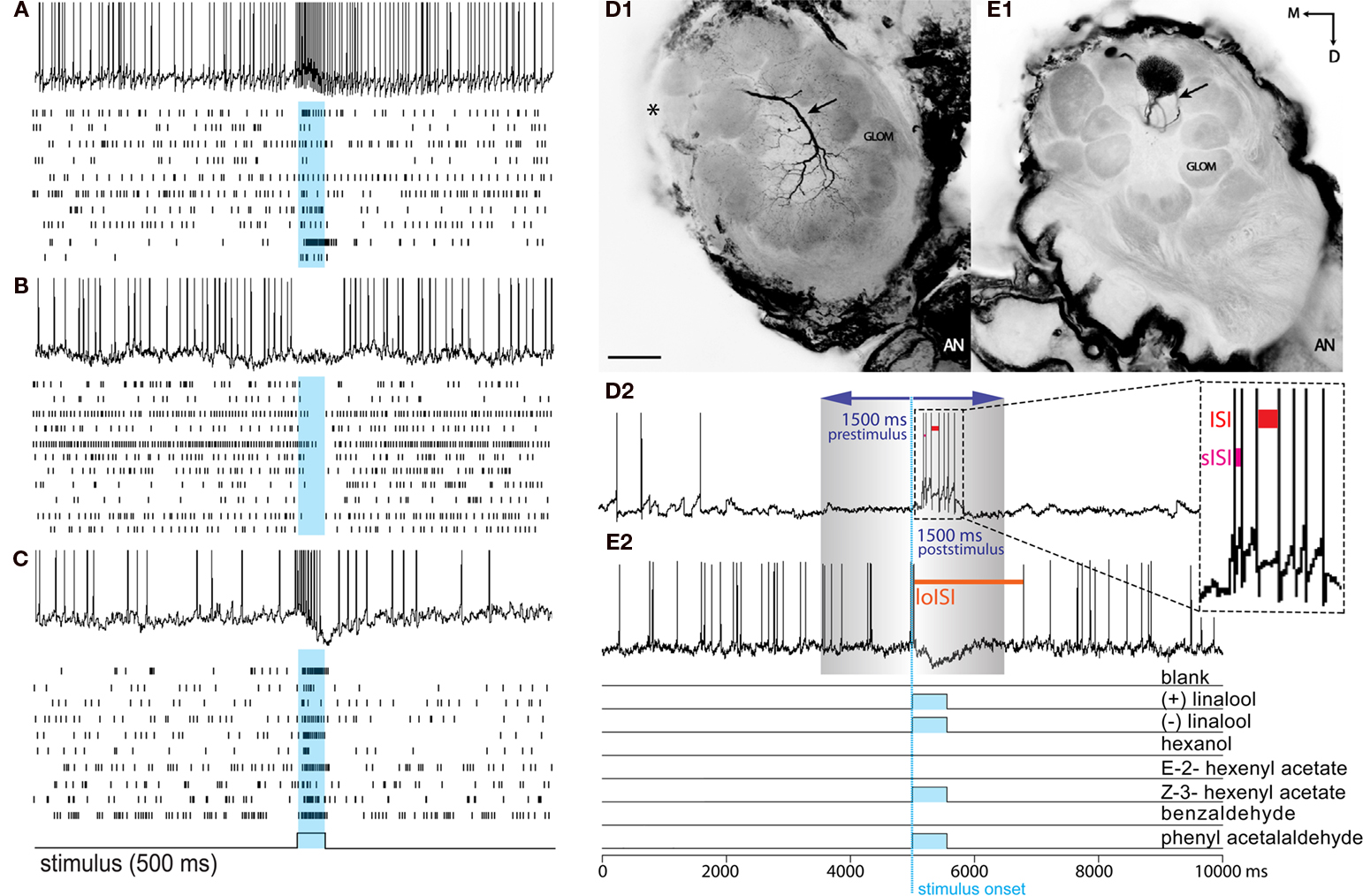The width and height of the screenshot is (1363, 896).
Task: Click the orange loISI label
Action: [935, 597]
